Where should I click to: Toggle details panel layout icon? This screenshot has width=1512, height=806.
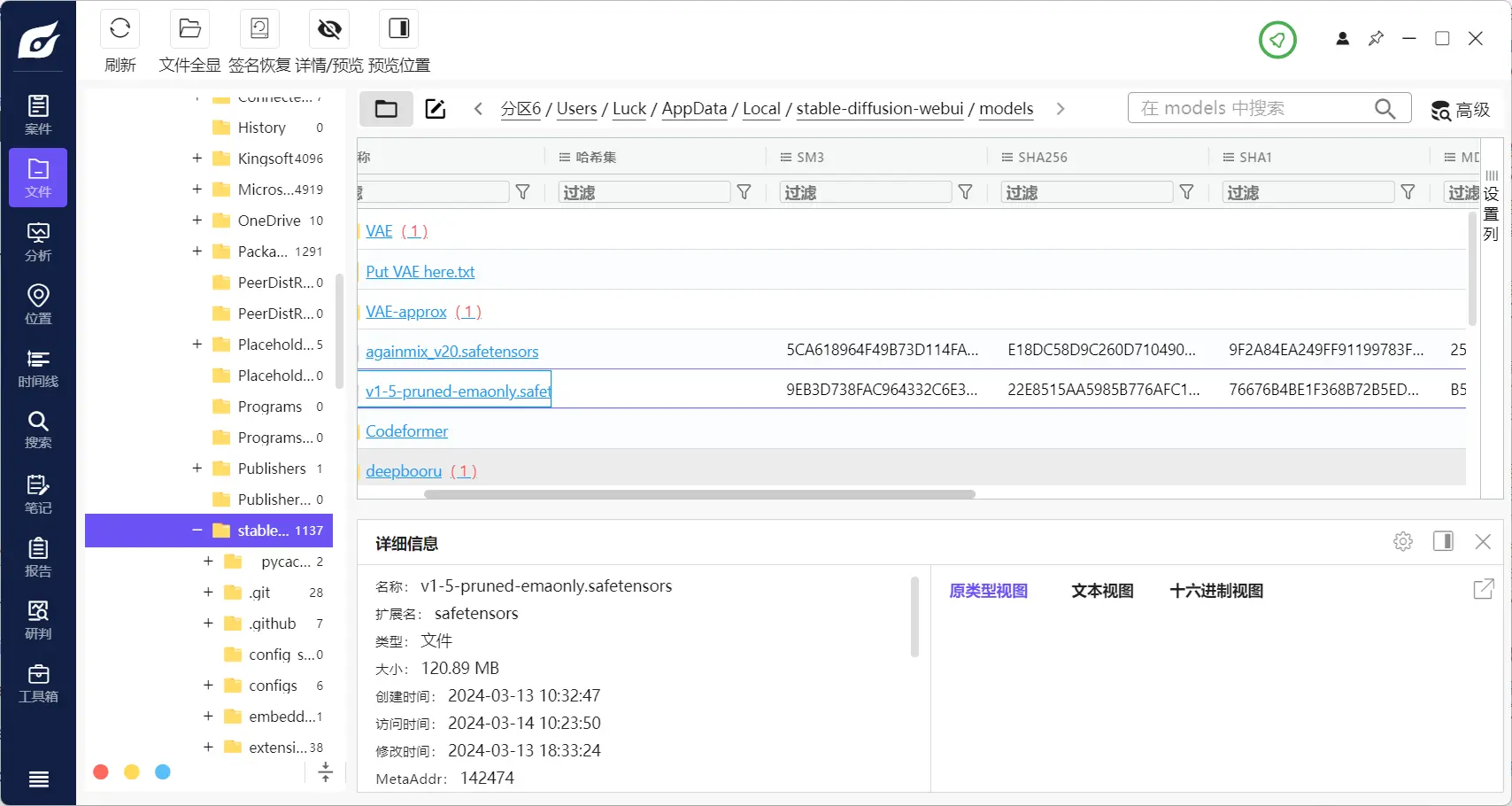[1443, 541]
